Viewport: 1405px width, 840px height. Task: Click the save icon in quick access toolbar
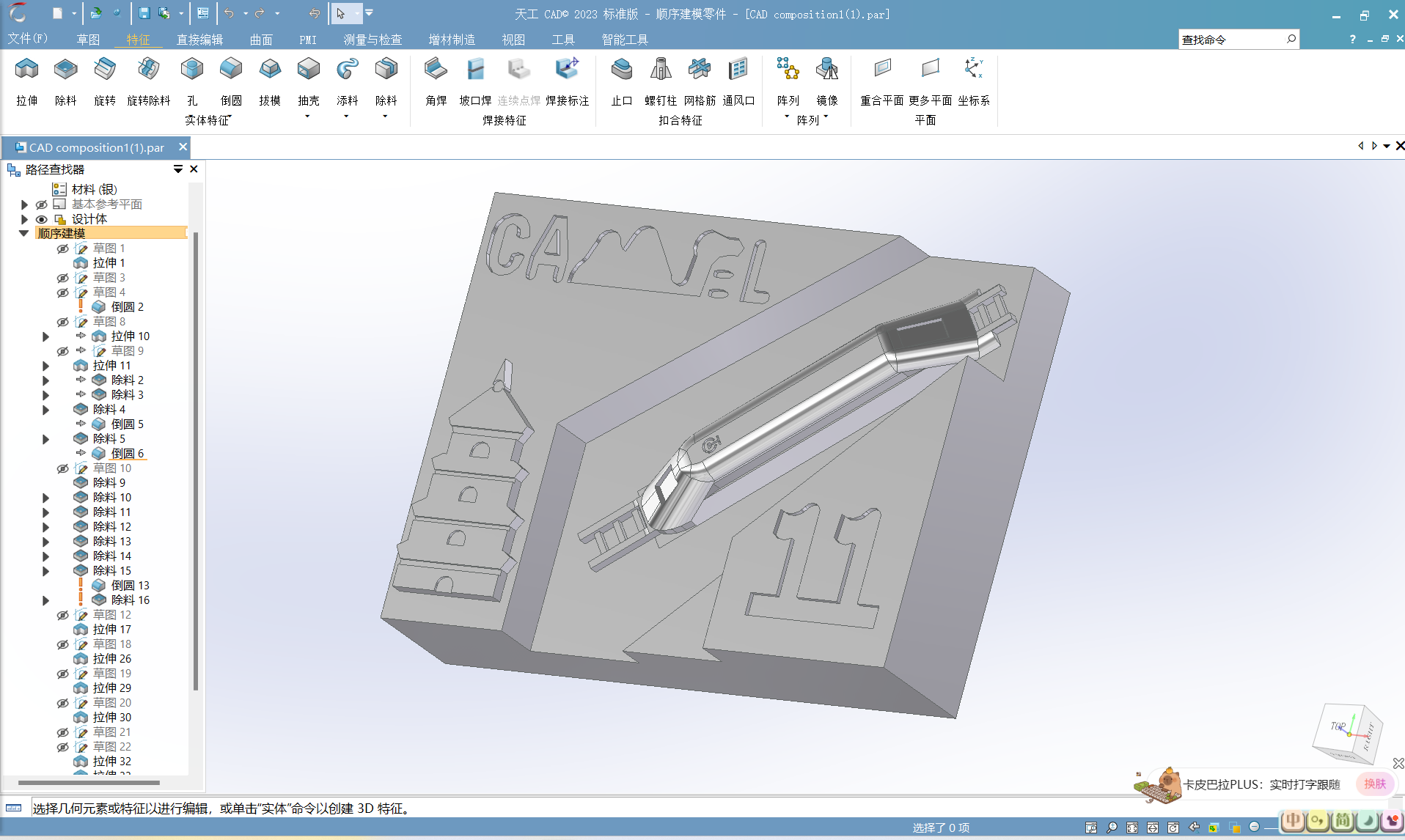tap(144, 13)
